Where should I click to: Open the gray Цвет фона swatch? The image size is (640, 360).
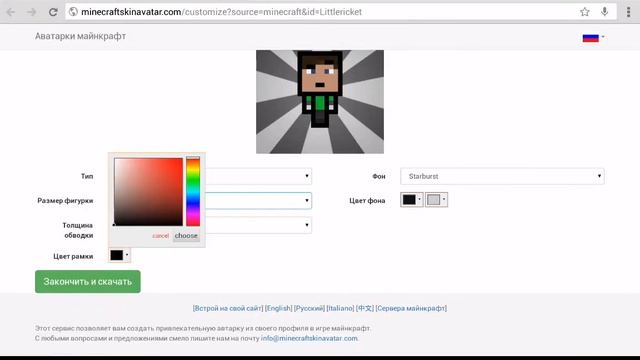(x=436, y=200)
